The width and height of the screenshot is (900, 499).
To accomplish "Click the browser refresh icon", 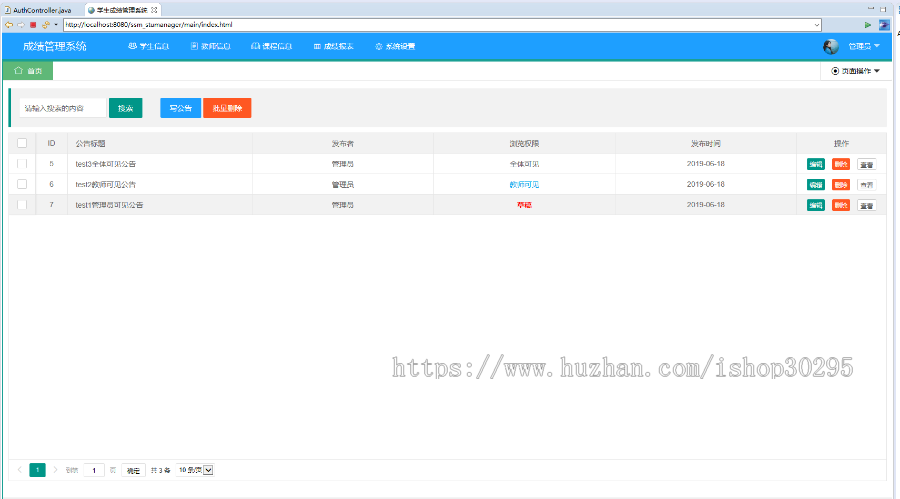I will [x=45, y=25].
